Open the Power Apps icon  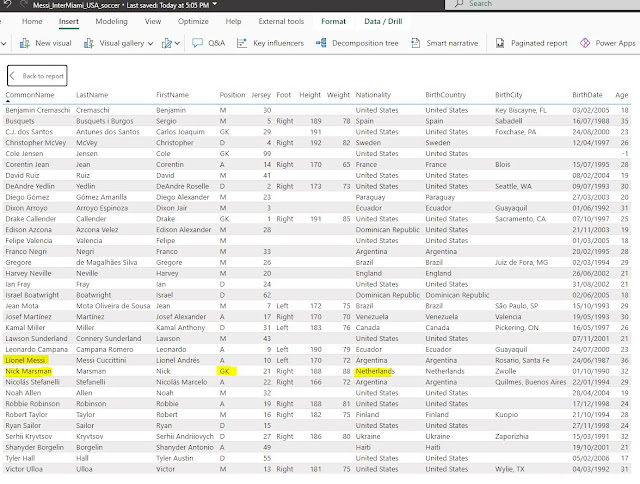(x=585, y=43)
